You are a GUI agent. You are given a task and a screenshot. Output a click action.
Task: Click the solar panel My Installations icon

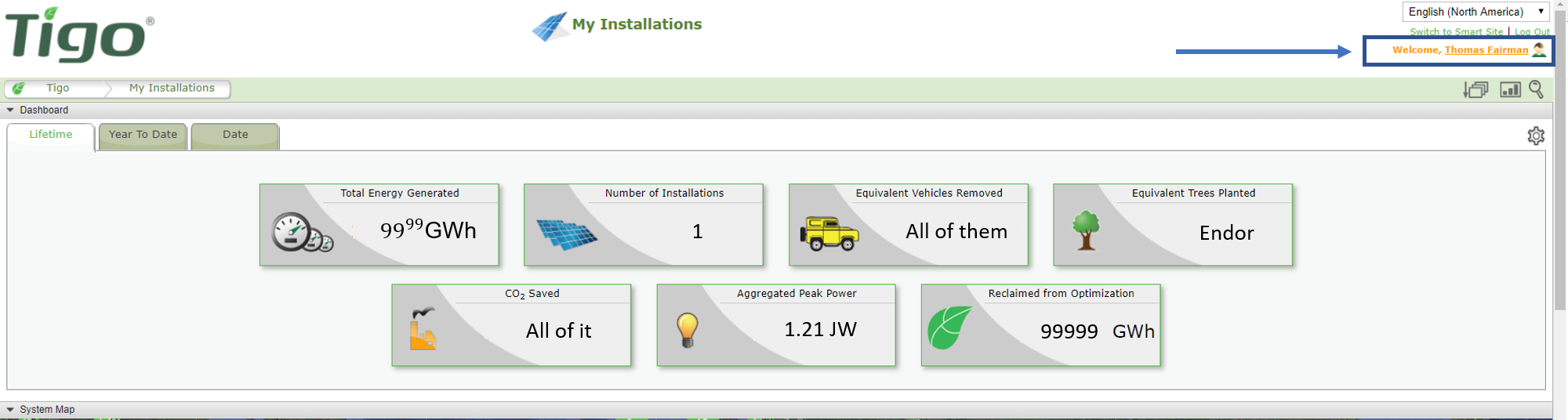(550, 27)
